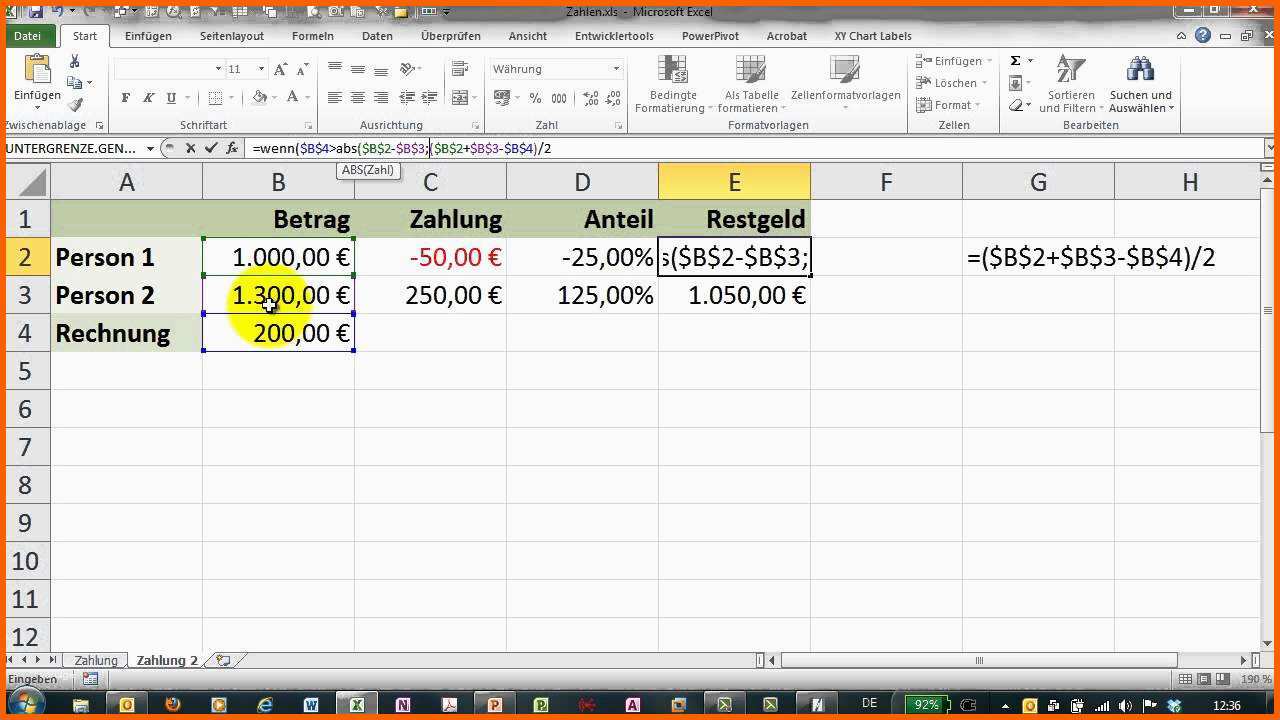Toggle underline formatting (U)
Image resolution: width=1280 pixels, height=720 pixels.
pyautogui.click(x=171, y=98)
